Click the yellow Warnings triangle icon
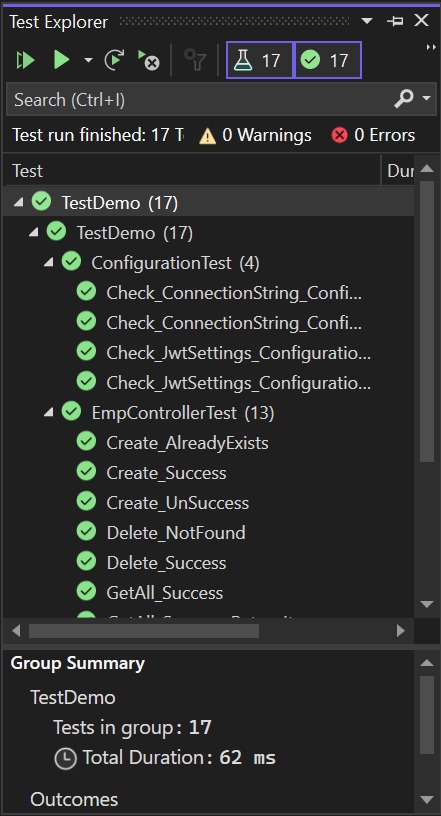Image resolution: width=441 pixels, height=816 pixels. click(x=207, y=136)
